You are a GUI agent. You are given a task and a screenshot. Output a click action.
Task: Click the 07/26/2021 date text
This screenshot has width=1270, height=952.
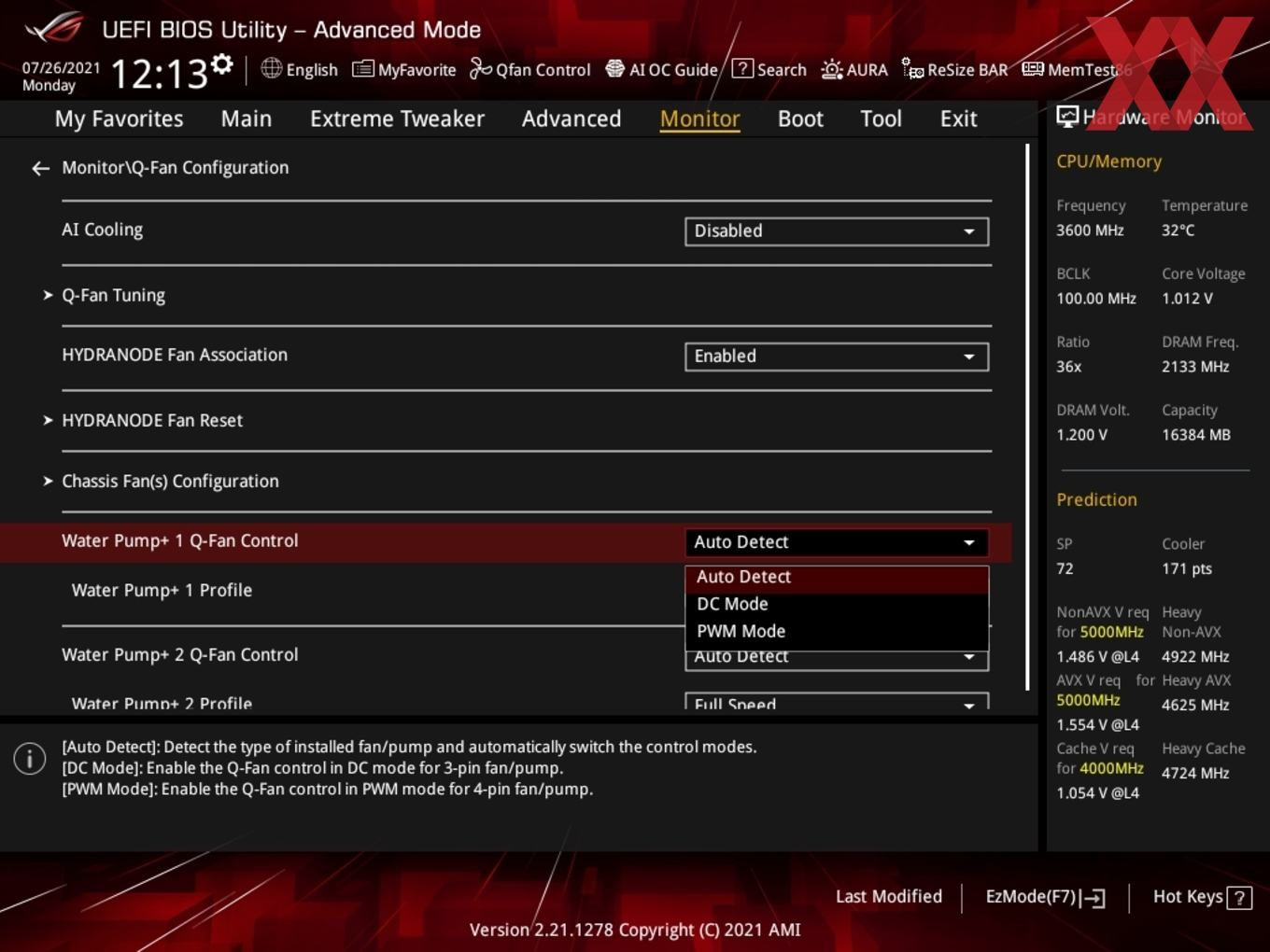(61, 68)
